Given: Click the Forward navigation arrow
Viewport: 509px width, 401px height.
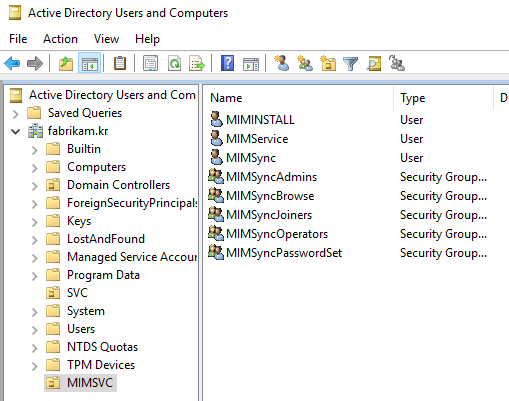Looking at the screenshot, I should pos(35,63).
